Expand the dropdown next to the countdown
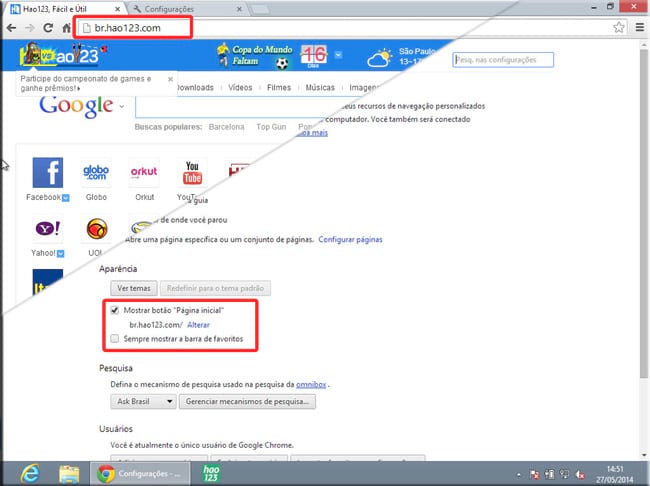Screen dimensions: 650x486 (338, 55)
